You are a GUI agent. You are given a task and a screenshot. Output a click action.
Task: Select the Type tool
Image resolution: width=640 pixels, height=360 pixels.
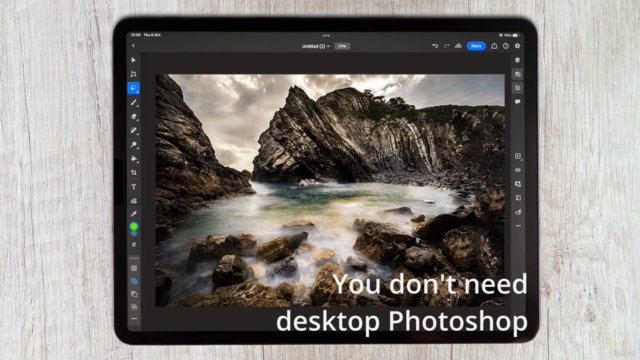[x=133, y=187]
